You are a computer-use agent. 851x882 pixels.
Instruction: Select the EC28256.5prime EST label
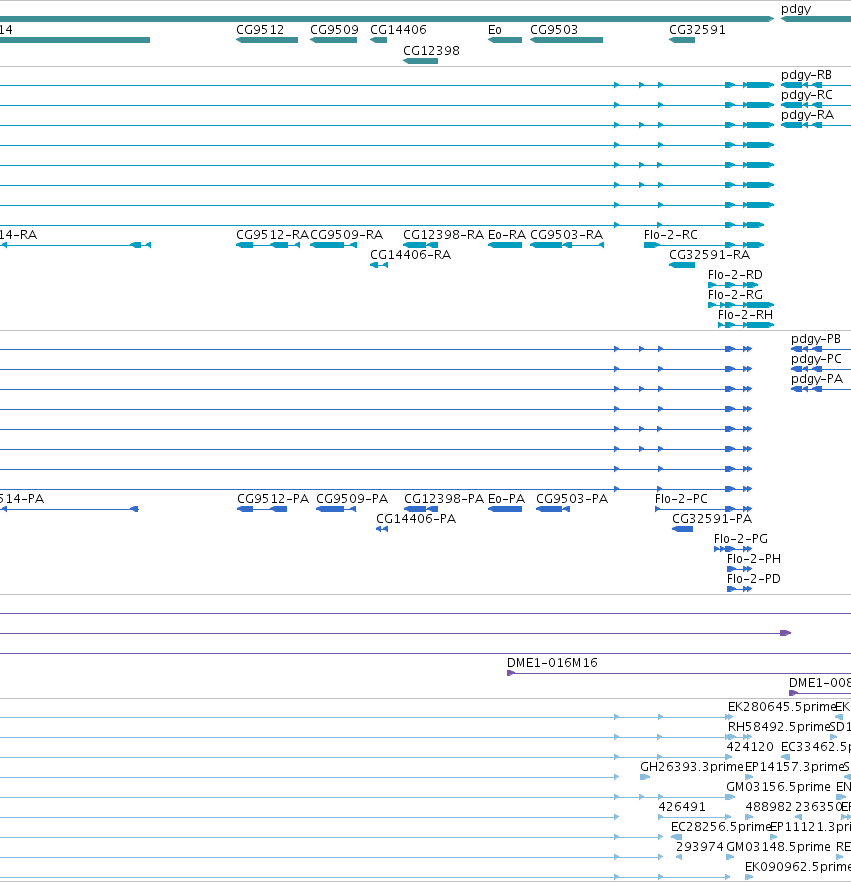point(721,827)
